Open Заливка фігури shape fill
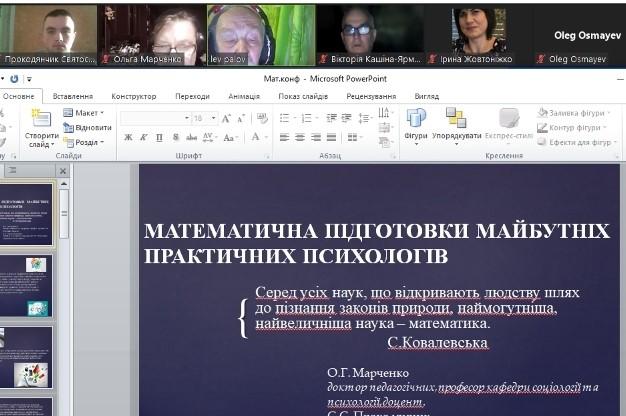The width and height of the screenshot is (626, 416). pyautogui.click(x=574, y=113)
